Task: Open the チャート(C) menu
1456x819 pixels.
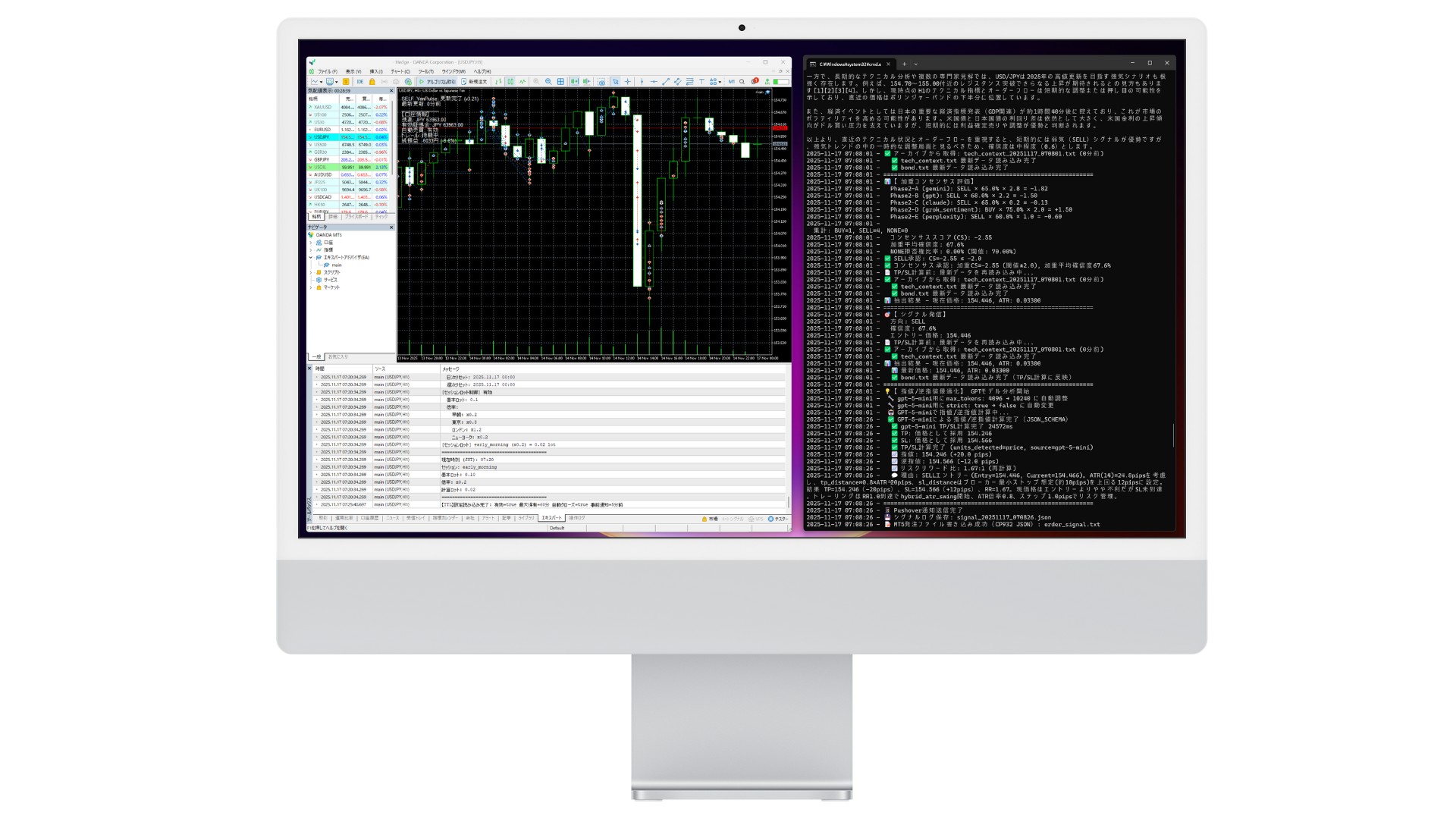Action: click(399, 71)
